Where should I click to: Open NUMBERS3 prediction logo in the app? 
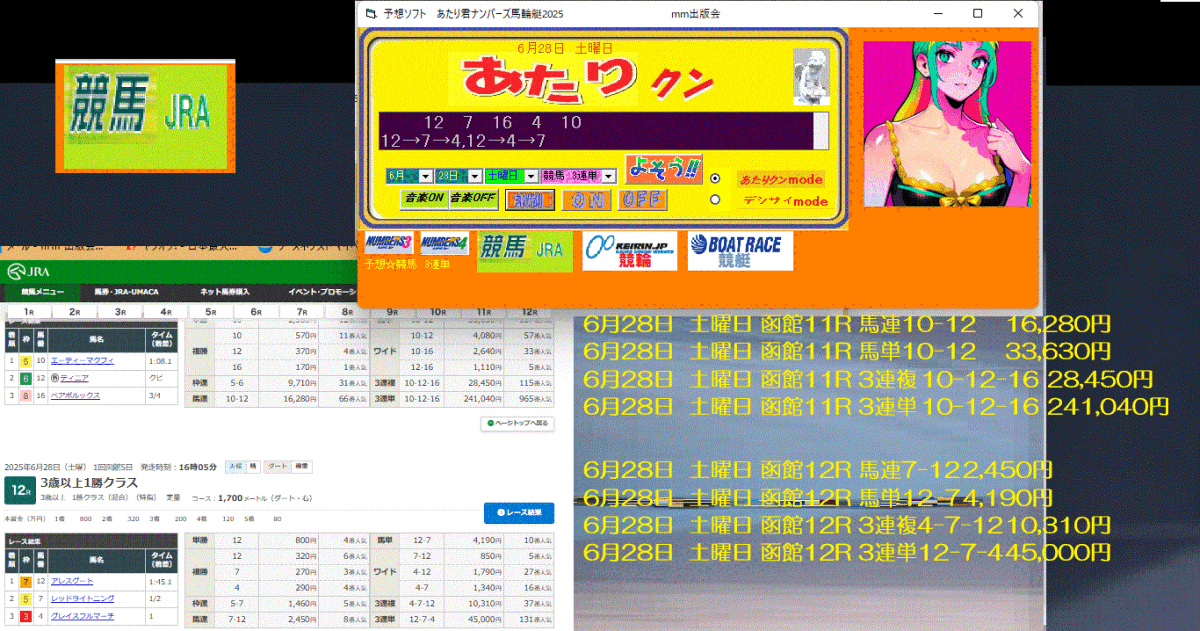click(x=388, y=244)
